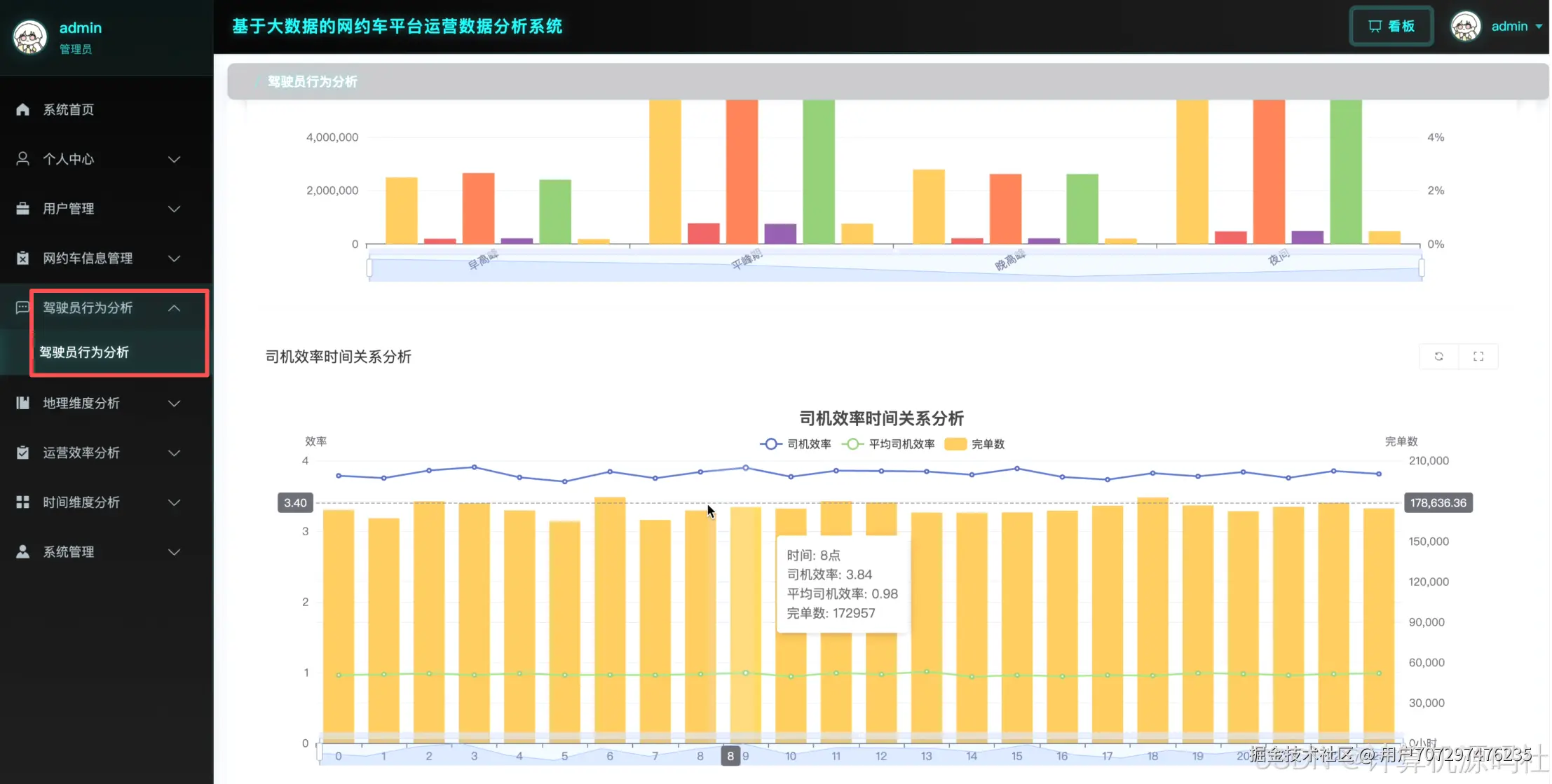This screenshot has width=1552, height=784.
Task: Click the briefcase icon beside 用户管理
Action: [x=22, y=209]
